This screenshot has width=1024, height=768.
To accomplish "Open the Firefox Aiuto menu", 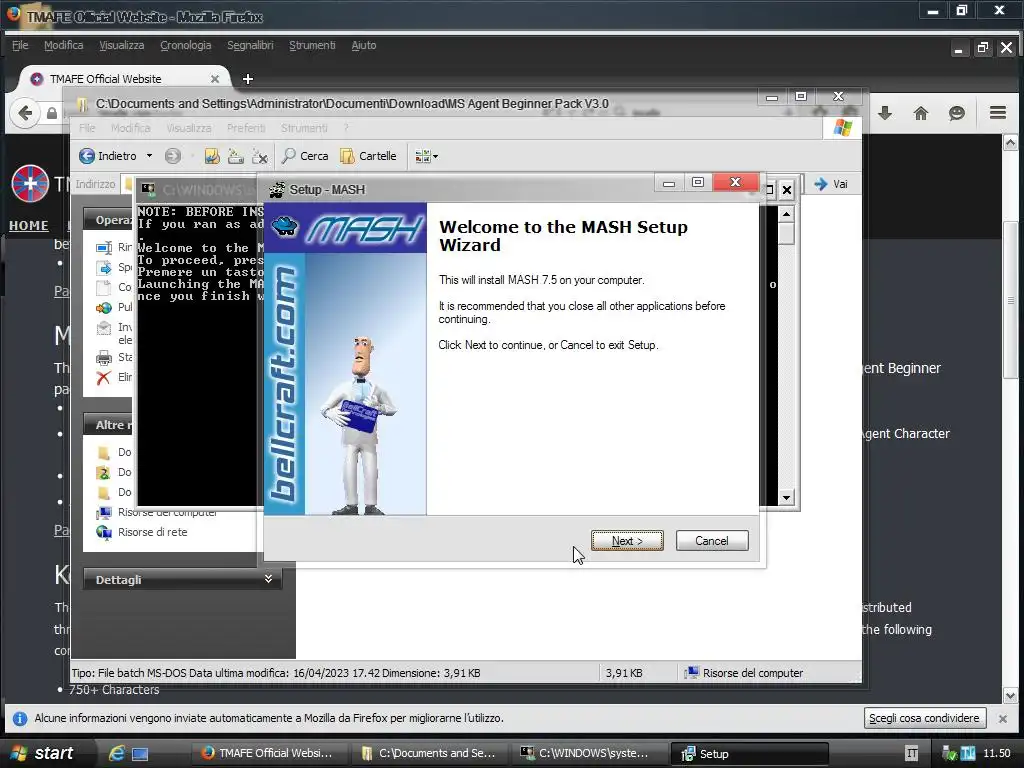I will (x=364, y=45).
